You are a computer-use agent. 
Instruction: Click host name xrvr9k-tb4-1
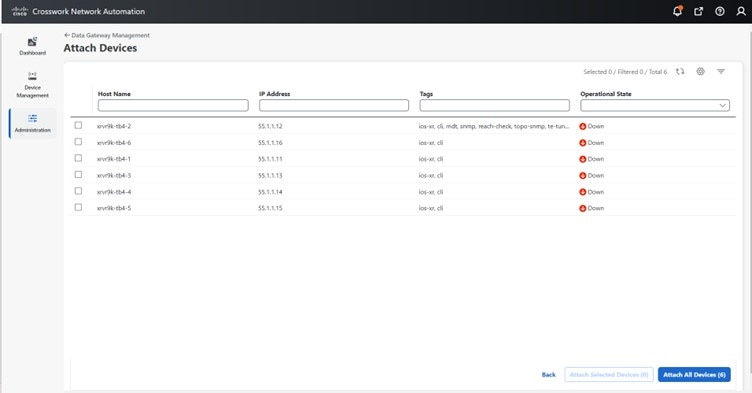[114, 159]
